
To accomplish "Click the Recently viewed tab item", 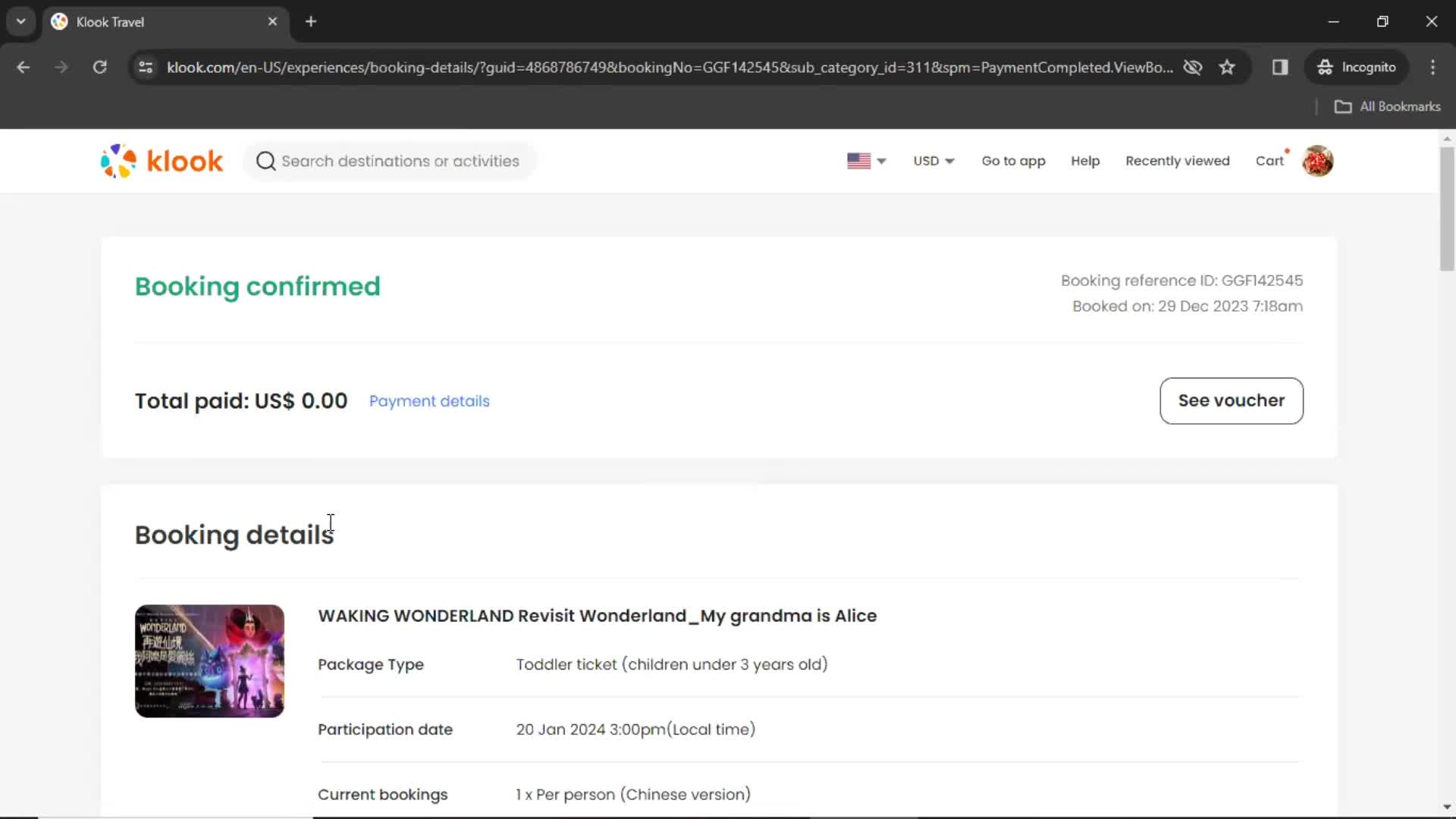I will click(x=1177, y=160).
